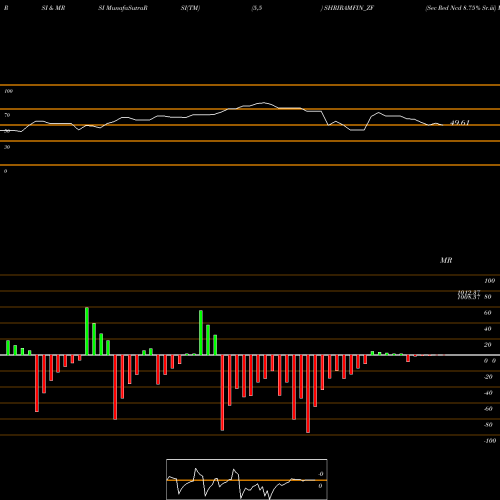
Task: Click the current RSI value 49.61
Action: 460,123
